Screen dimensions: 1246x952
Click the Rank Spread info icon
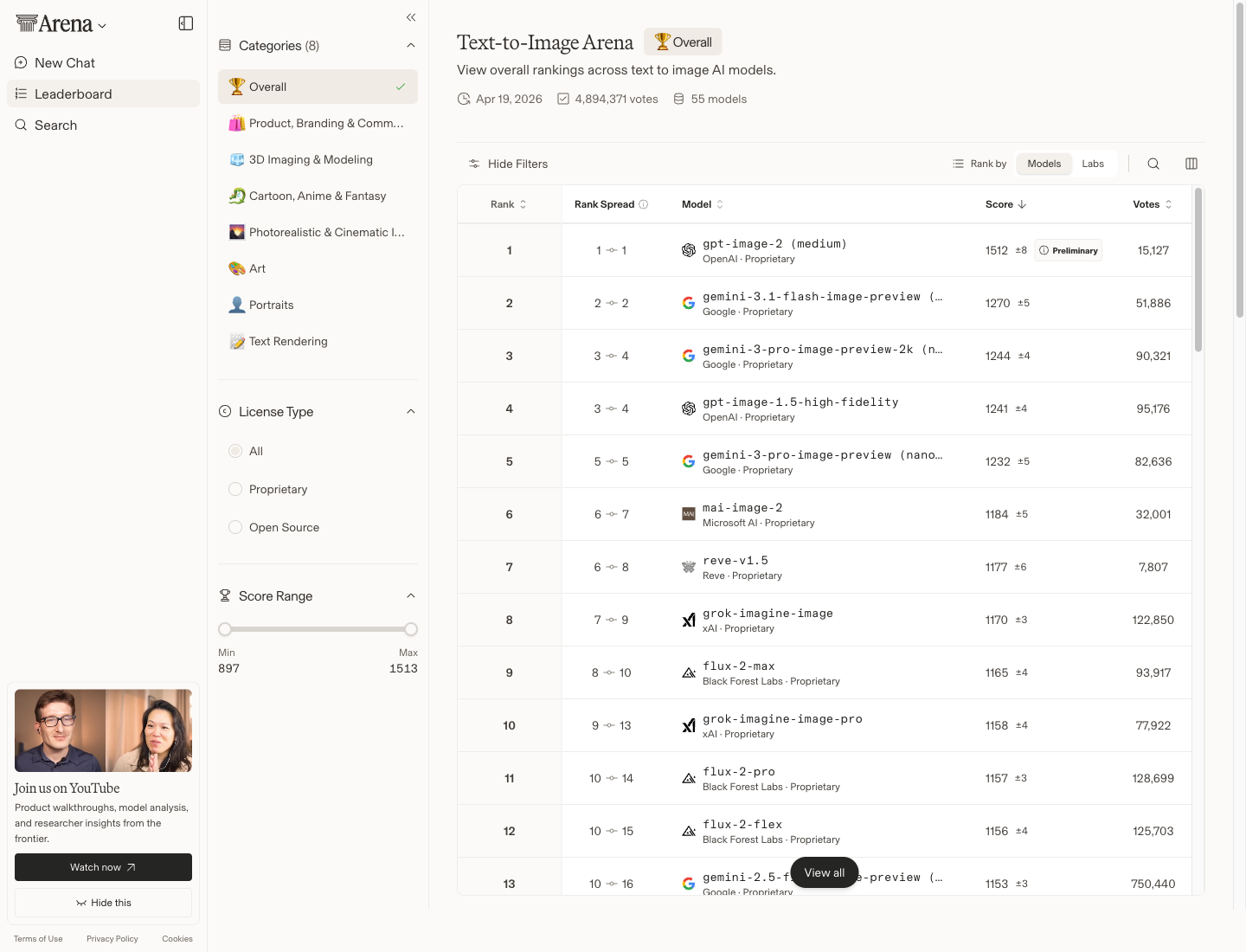pos(644,204)
